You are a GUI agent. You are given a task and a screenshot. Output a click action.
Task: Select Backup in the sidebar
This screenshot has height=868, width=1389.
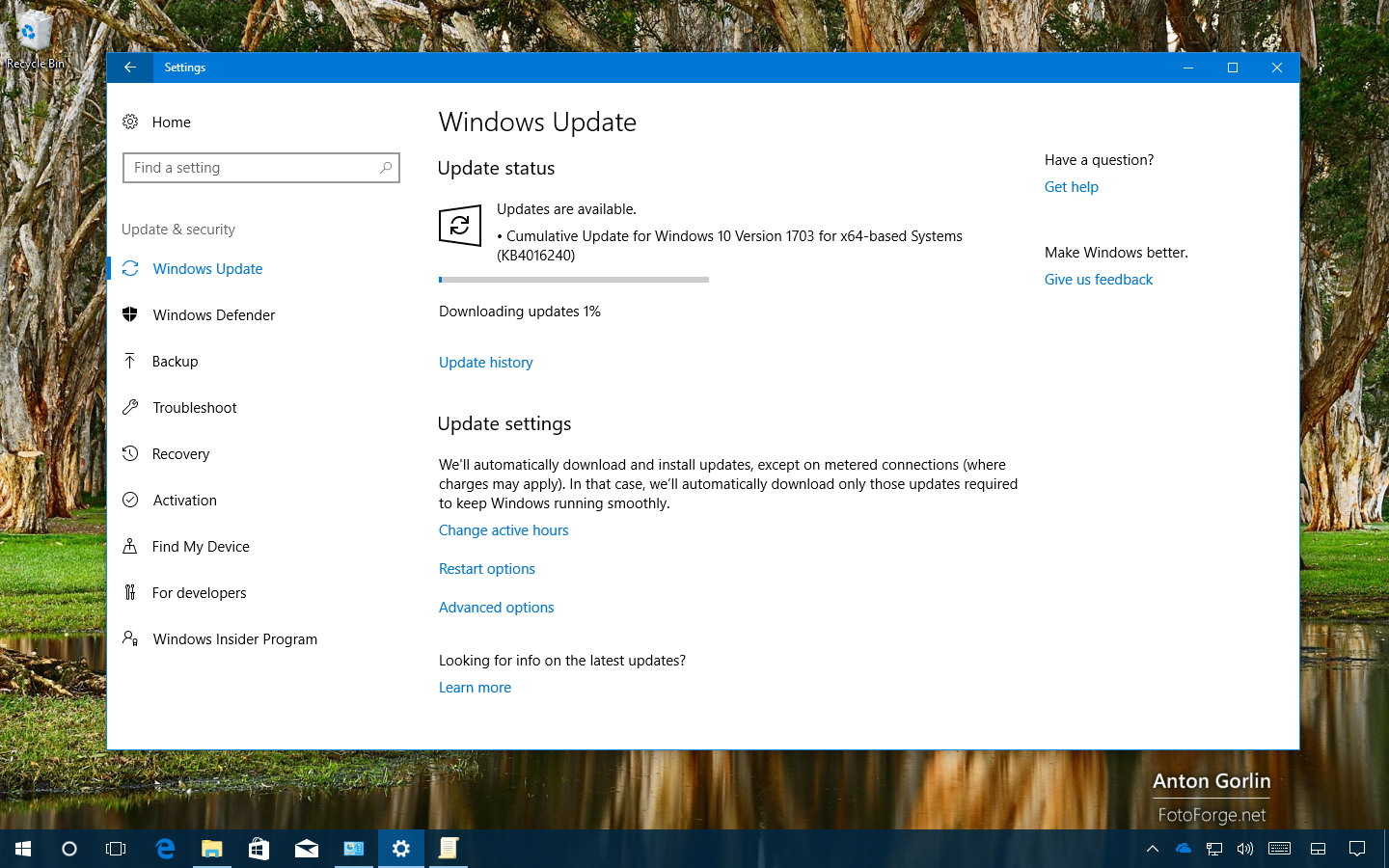coord(175,362)
